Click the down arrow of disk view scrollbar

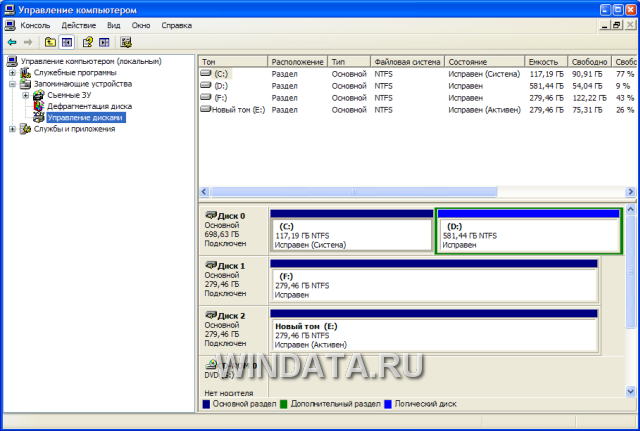click(630, 391)
